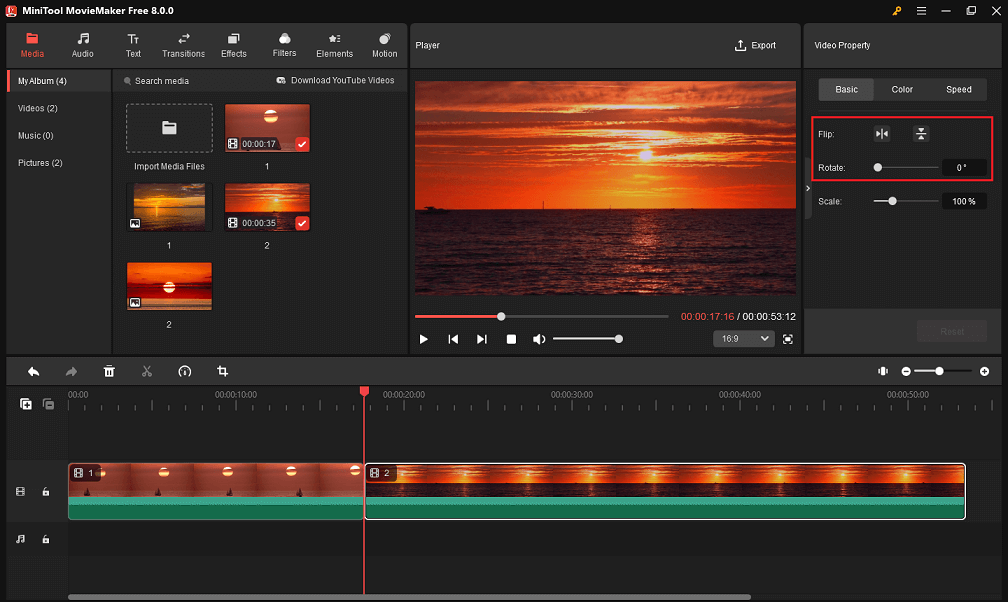Add a new track icon
The height and width of the screenshot is (602, 1008).
[x=26, y=404]
